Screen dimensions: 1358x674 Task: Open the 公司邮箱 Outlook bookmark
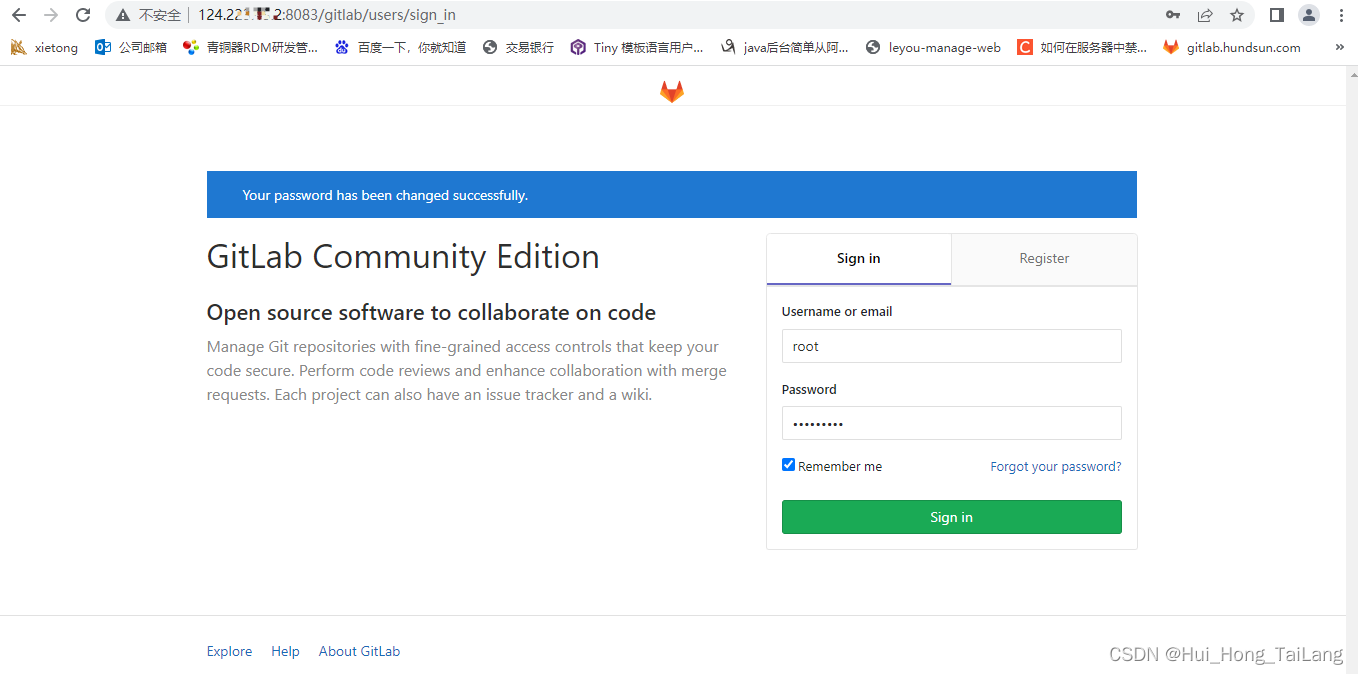(131, 47)
